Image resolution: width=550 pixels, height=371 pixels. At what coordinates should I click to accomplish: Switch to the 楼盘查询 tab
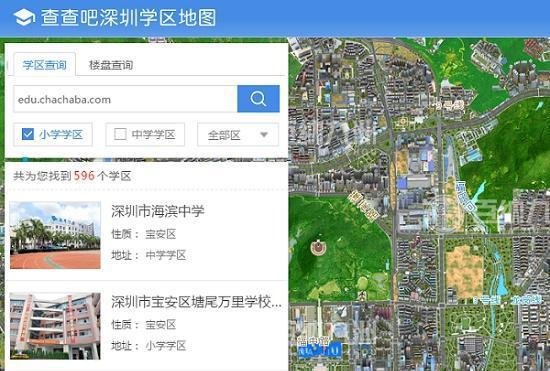[111, 65]
